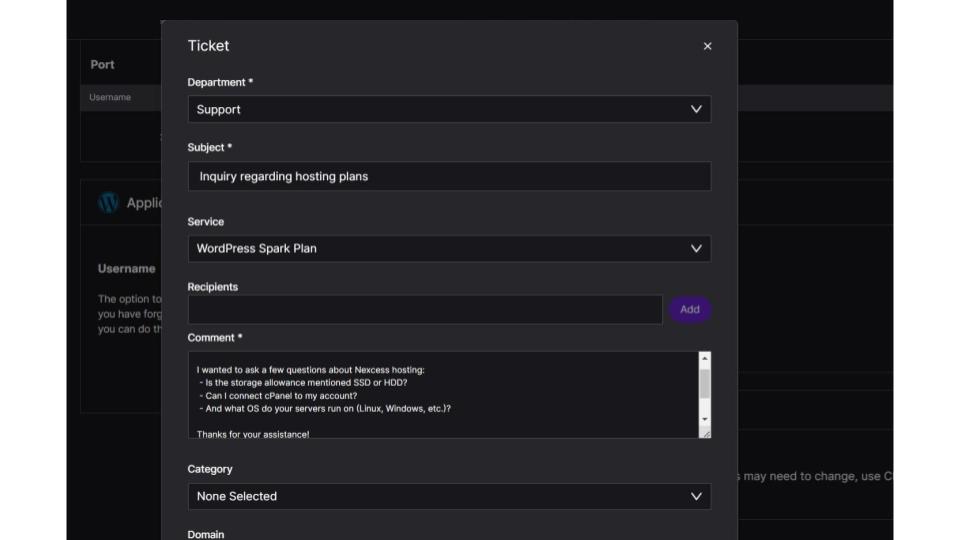The height and width of the screenshot is (540, 960).
Task: Click the Comment field label
Action: click(x=214, y=338)
